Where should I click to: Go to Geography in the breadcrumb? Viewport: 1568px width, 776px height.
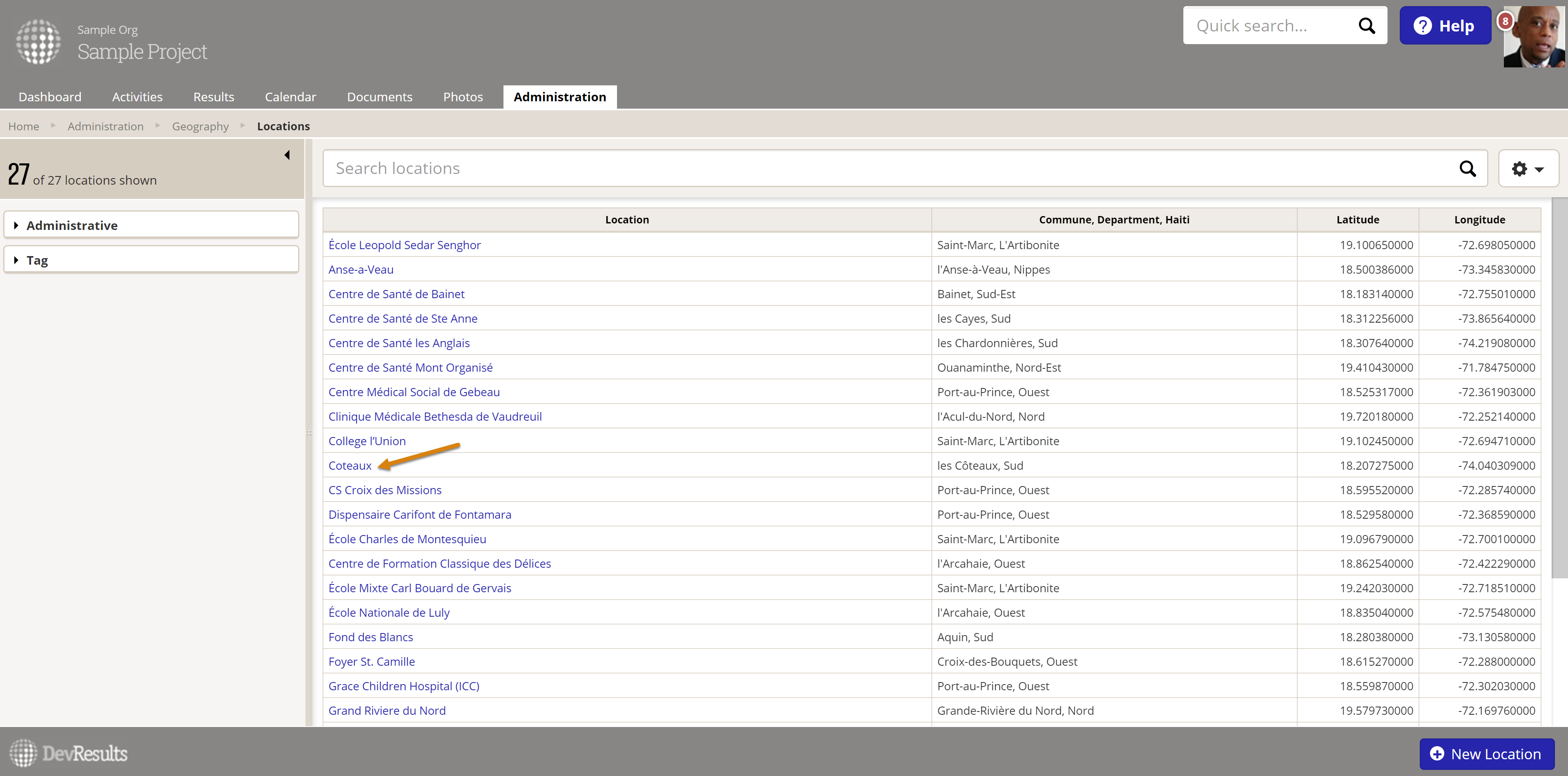200,126
